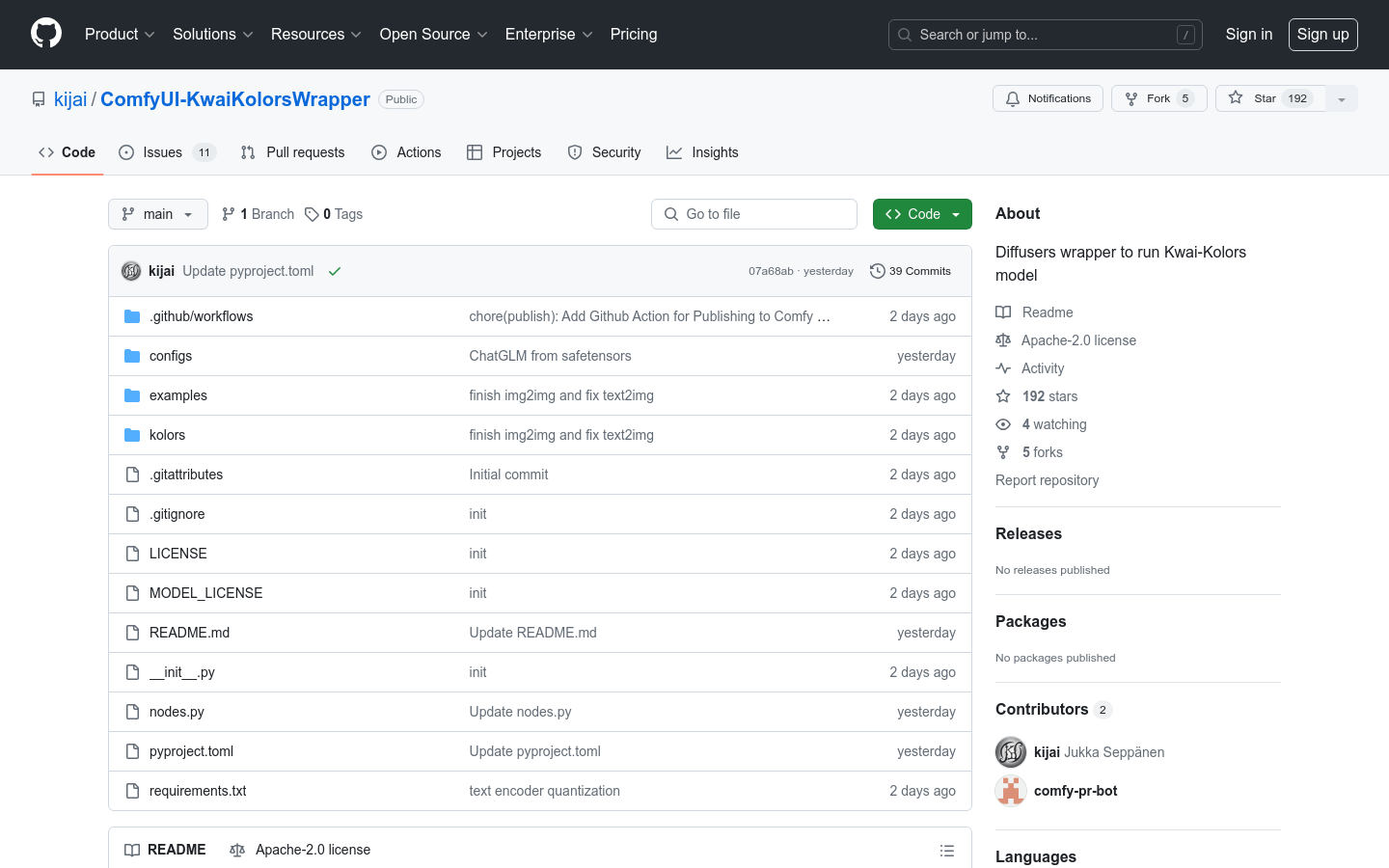This screenshot has width=1389, height=868.
Task: Switch to the Code tab
Action: [x=68, y=152]
